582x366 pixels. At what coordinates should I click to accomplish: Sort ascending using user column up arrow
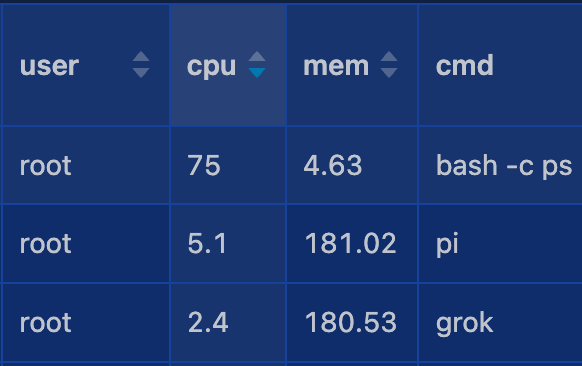coord(141,57)
